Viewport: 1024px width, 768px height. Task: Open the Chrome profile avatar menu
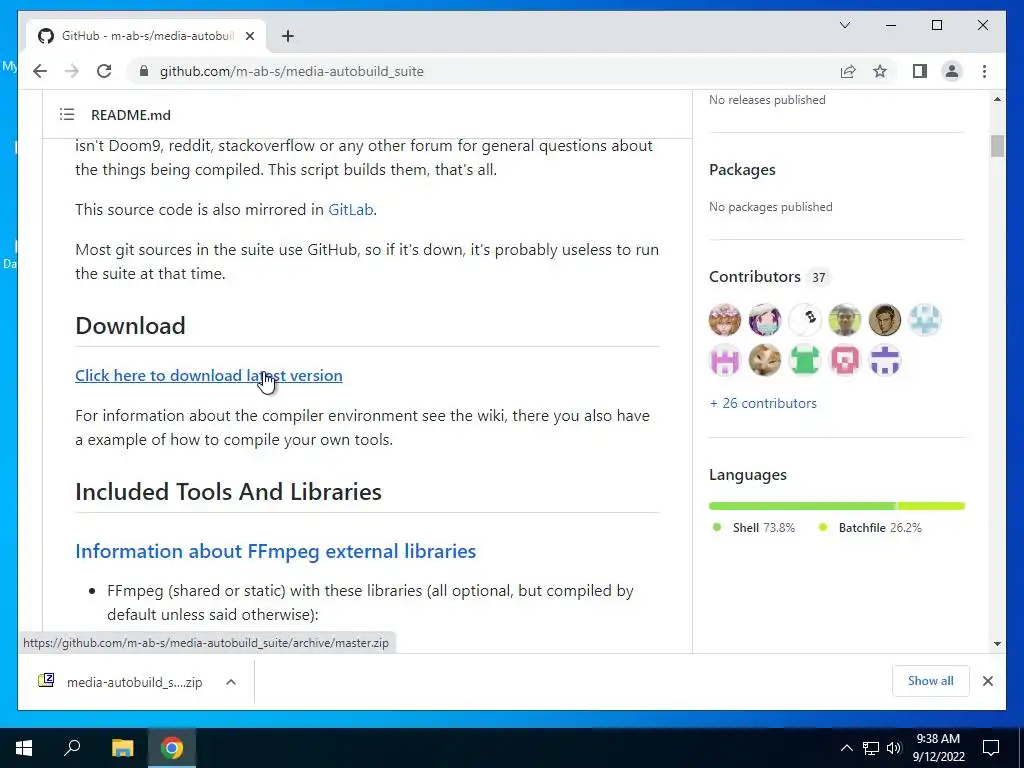point(952,71)
